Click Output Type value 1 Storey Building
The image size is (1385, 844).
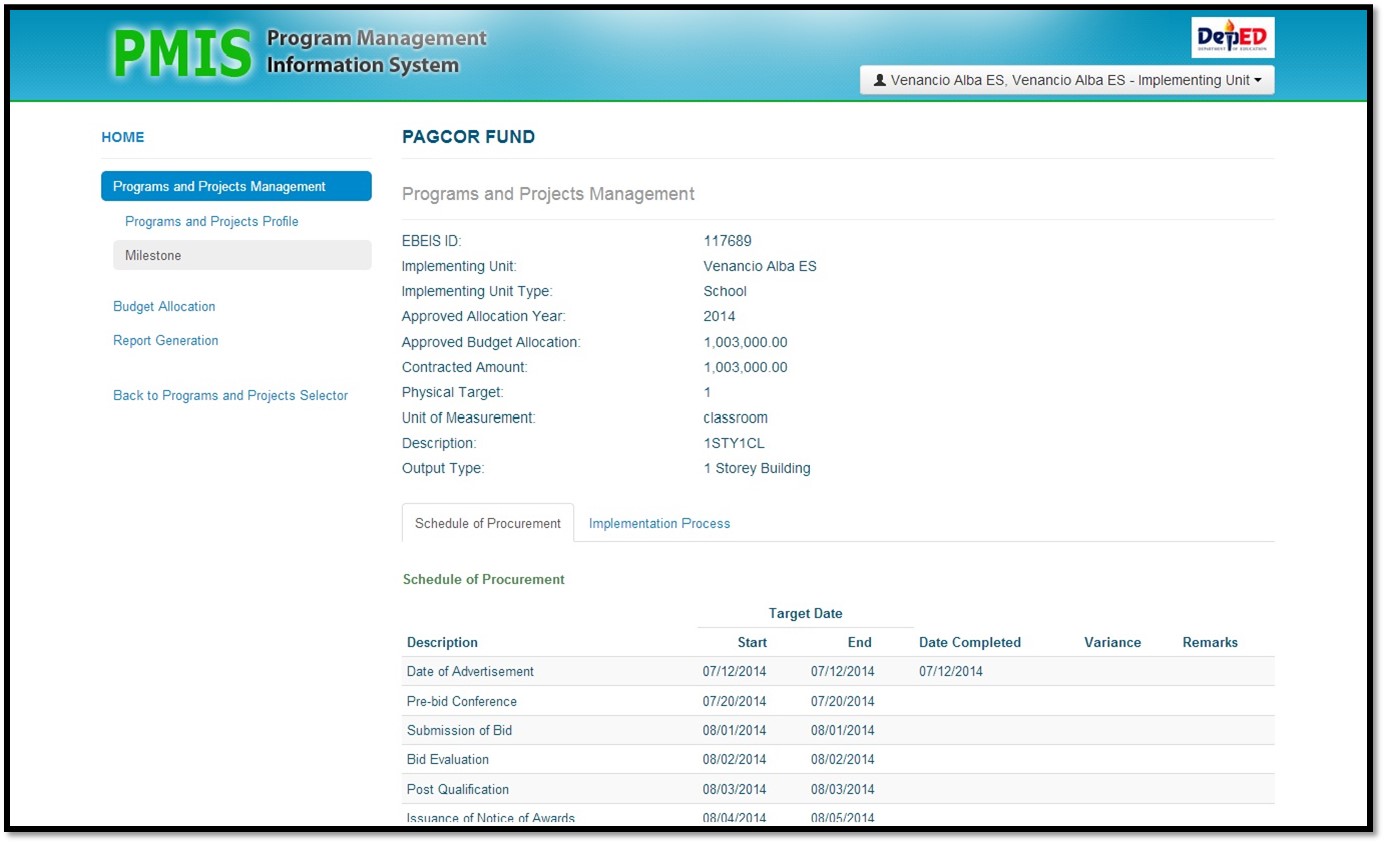click(x=757, y=468)
